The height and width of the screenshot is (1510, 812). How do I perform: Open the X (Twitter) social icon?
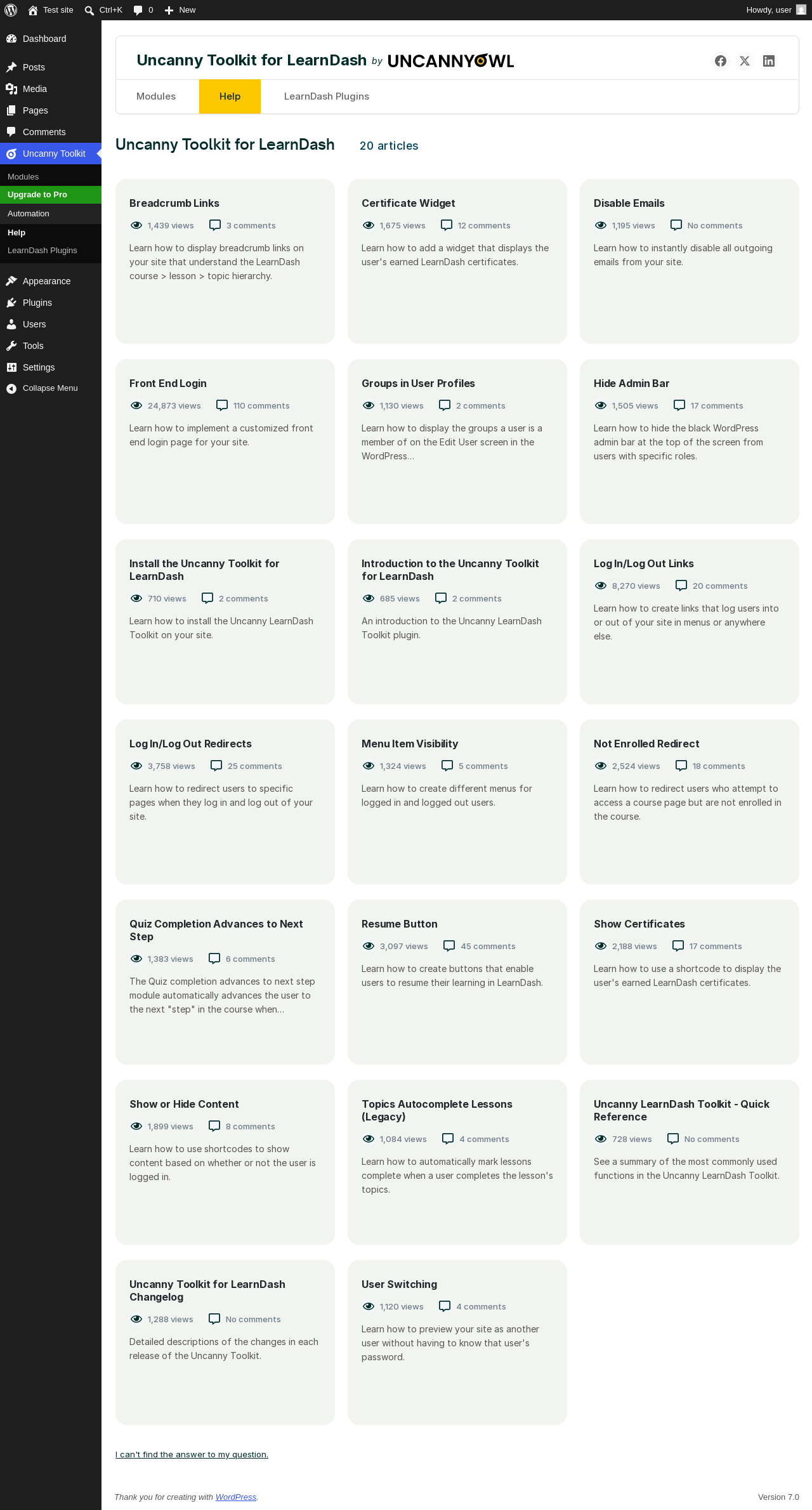point(745,61)
